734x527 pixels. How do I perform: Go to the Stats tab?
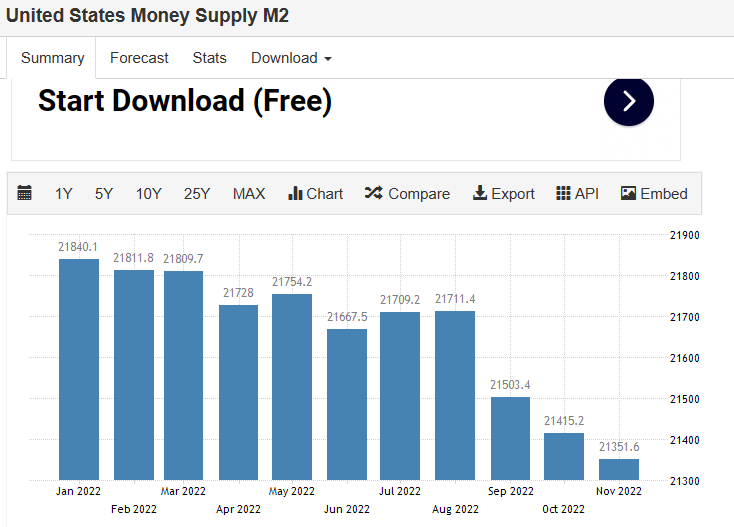209,58
